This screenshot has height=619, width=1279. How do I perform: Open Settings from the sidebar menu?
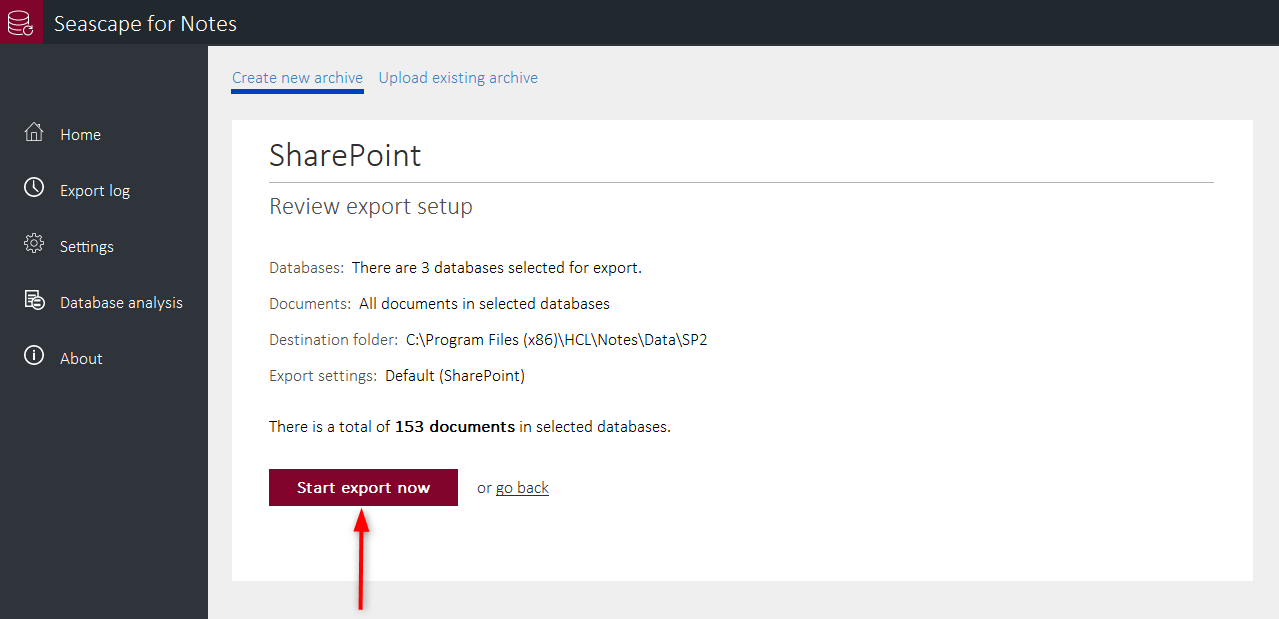point(87,247)
